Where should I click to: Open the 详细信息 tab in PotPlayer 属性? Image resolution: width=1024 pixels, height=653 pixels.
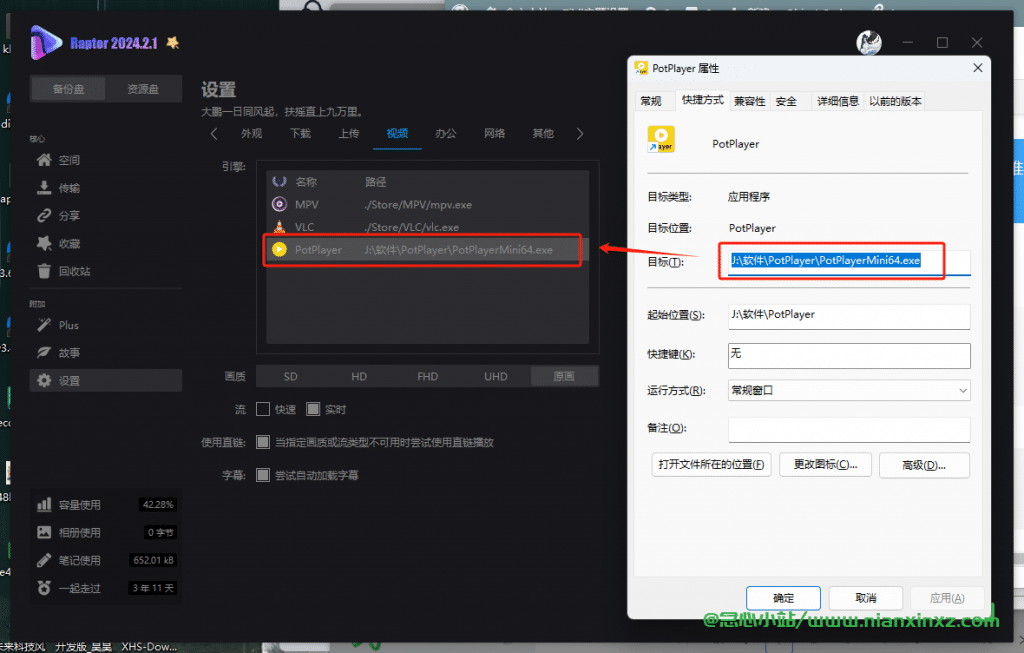(x=838, y=101)
